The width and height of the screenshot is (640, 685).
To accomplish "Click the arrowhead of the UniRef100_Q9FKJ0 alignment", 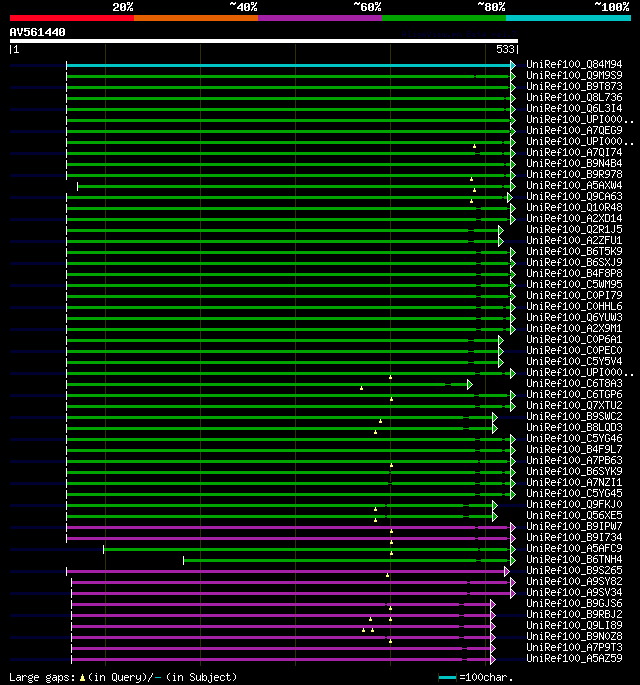I will 495,505.
